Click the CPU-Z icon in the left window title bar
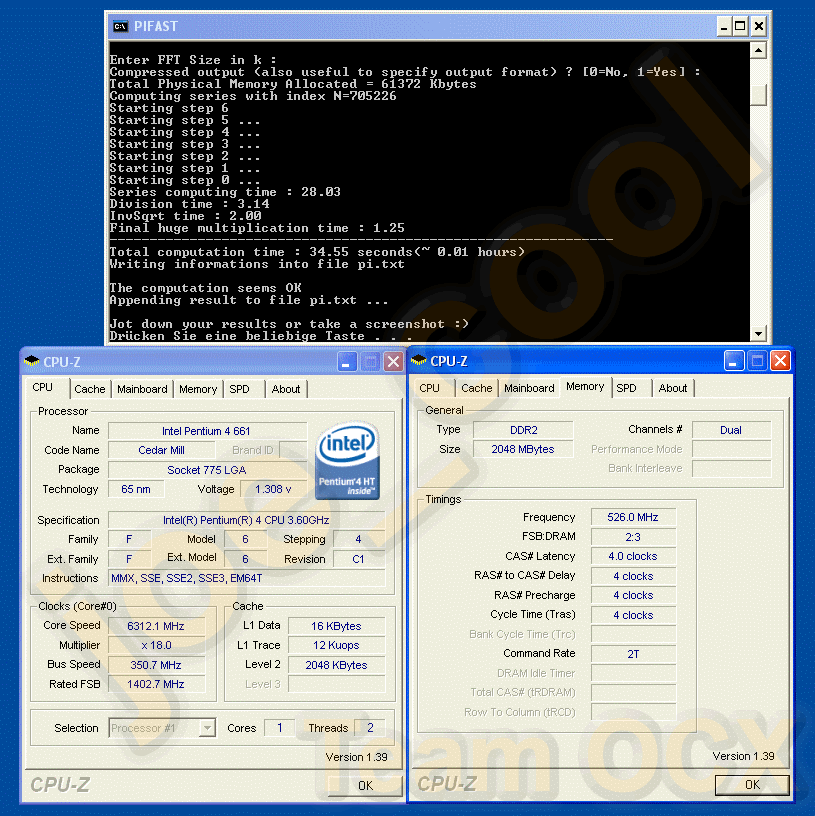Viewport: 815px width, 816px height. tap(32, 361)
